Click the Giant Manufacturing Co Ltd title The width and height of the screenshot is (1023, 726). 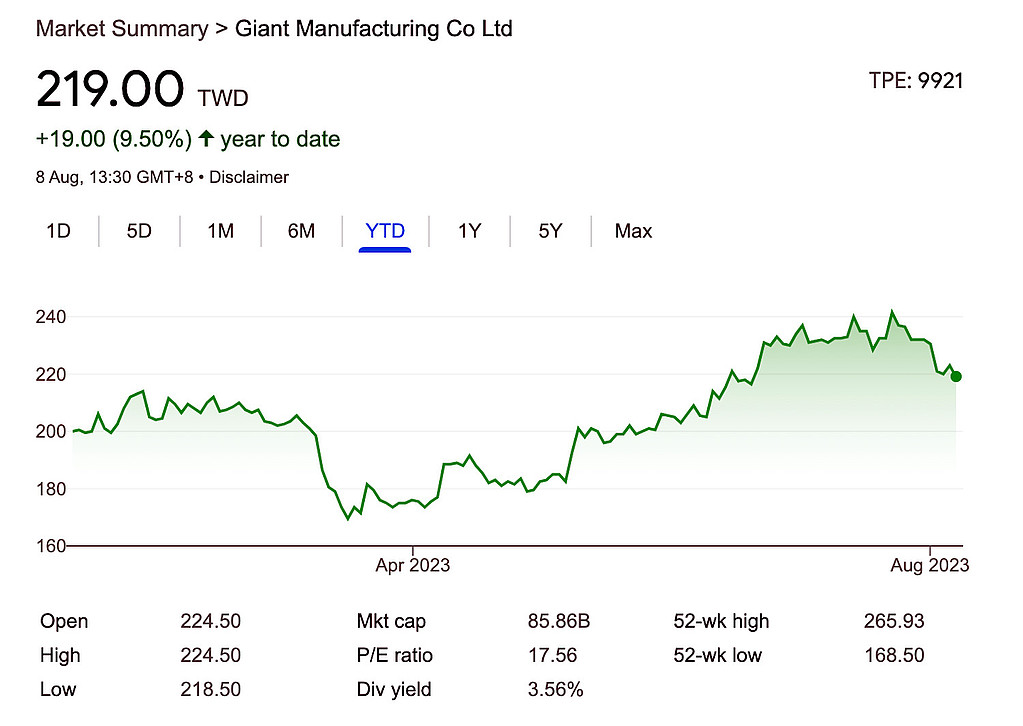tap(373, 28)
